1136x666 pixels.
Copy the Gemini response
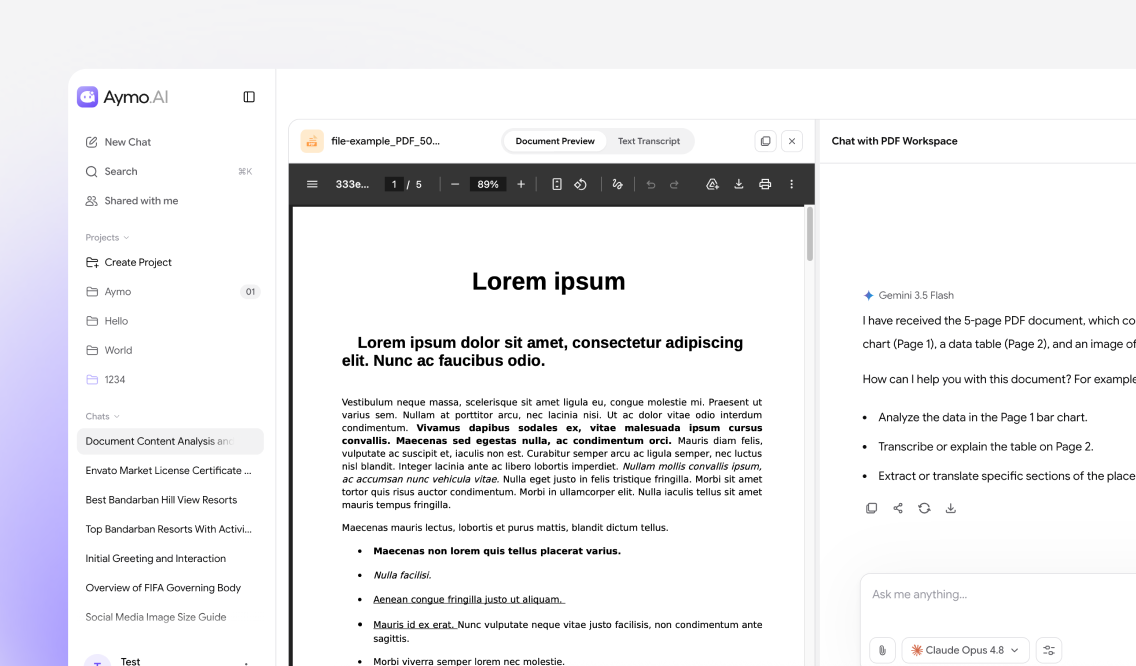point(872,508)
